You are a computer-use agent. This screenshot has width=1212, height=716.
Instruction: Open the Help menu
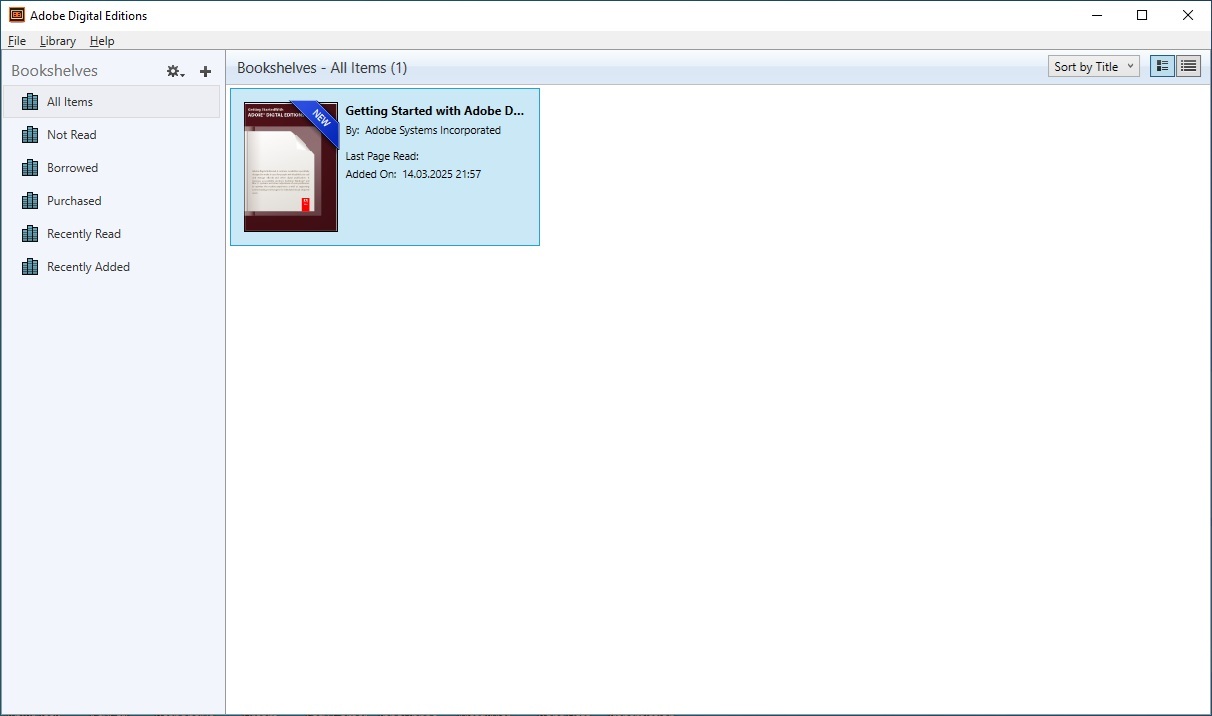point(102,41)
